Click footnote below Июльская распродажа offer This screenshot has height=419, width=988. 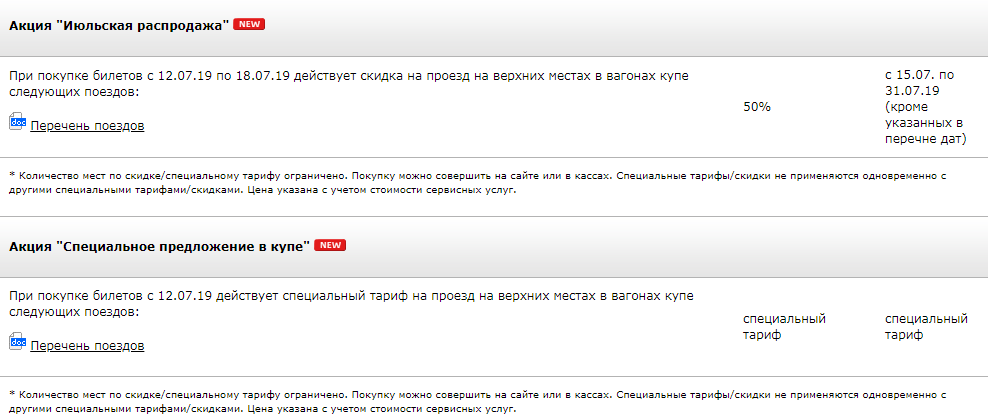point(478,183)
